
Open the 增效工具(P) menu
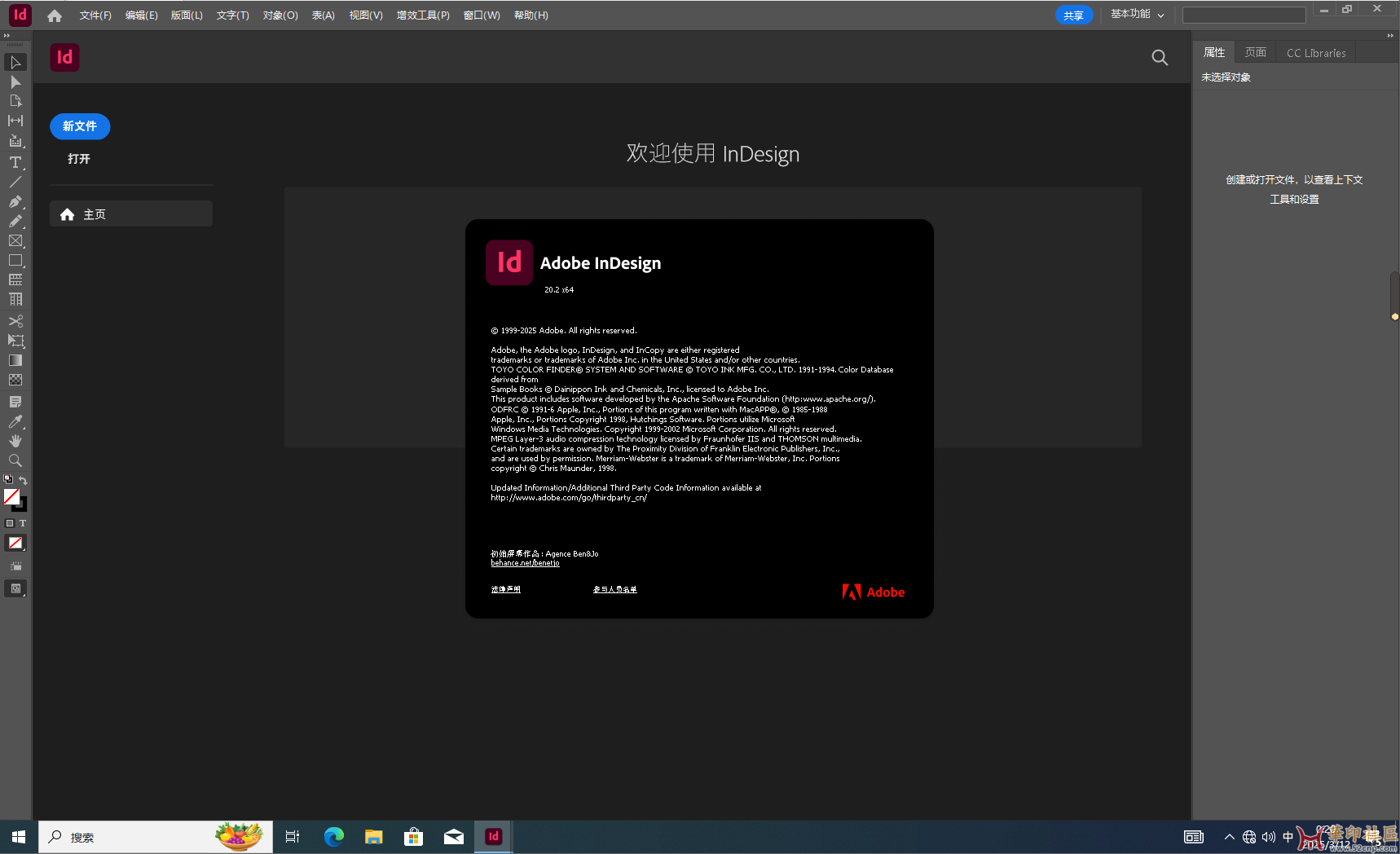click(x=423, y=15)
